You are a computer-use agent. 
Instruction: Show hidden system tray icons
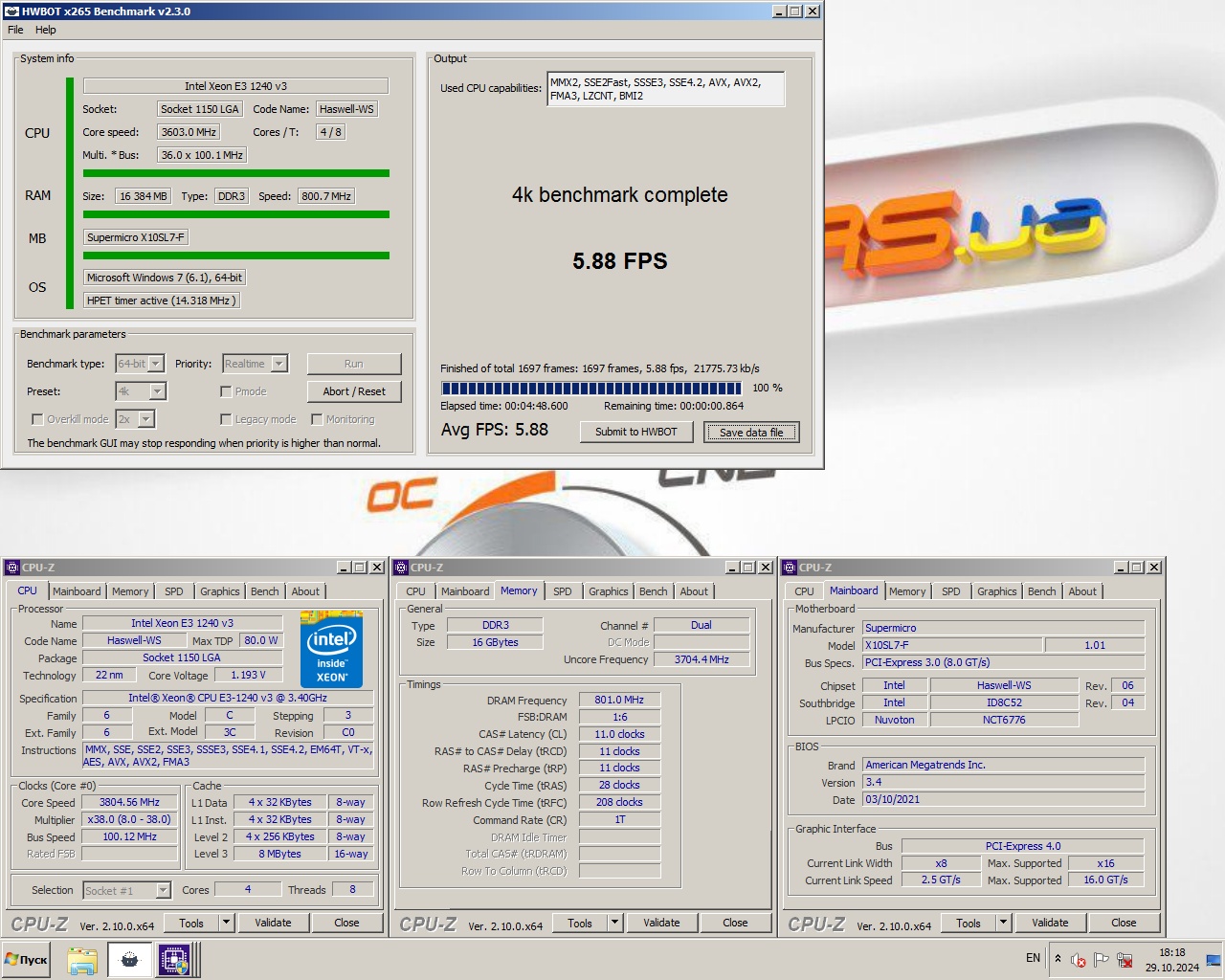tap(1058, 958)
